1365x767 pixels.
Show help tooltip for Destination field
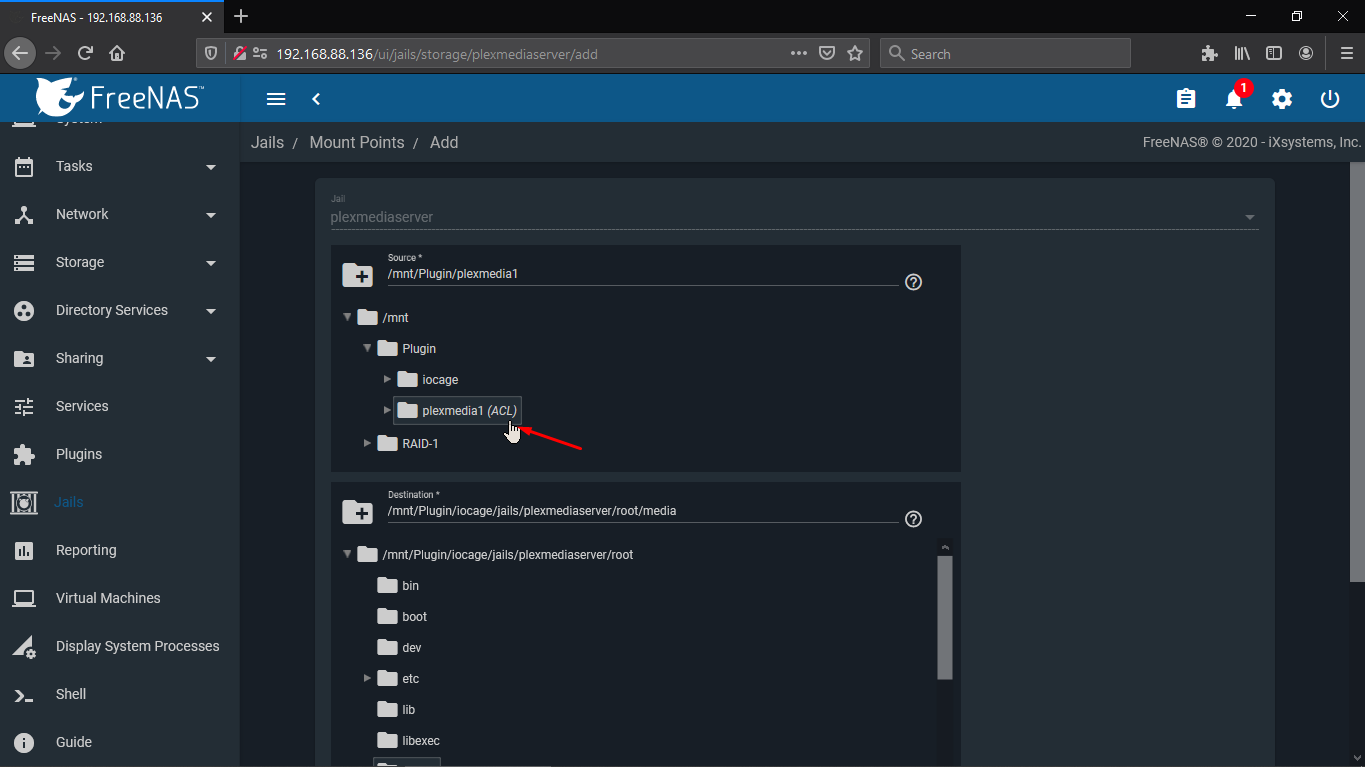[x=913, y=519]
